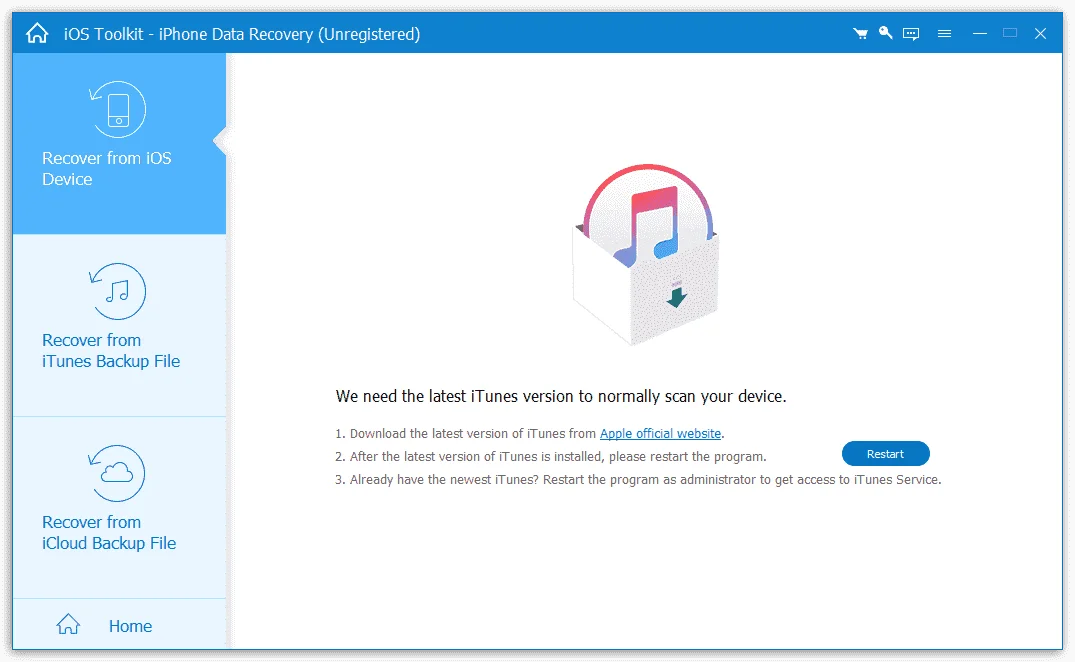The width and height of the screenshot is (1075, 662).
Task: Click the key register icon
Action: coord(885,32)
